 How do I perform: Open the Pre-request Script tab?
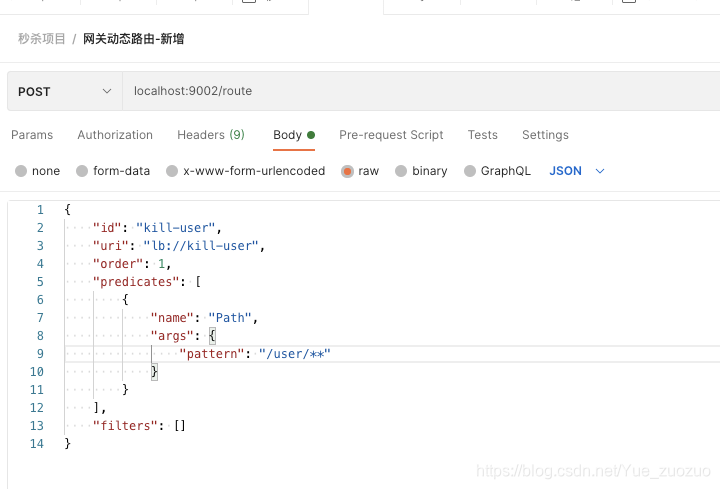click(x=391, y=135)
